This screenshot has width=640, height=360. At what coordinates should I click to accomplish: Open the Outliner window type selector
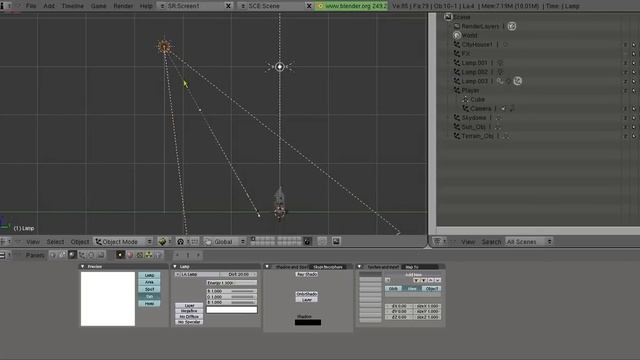coord(439,242)
